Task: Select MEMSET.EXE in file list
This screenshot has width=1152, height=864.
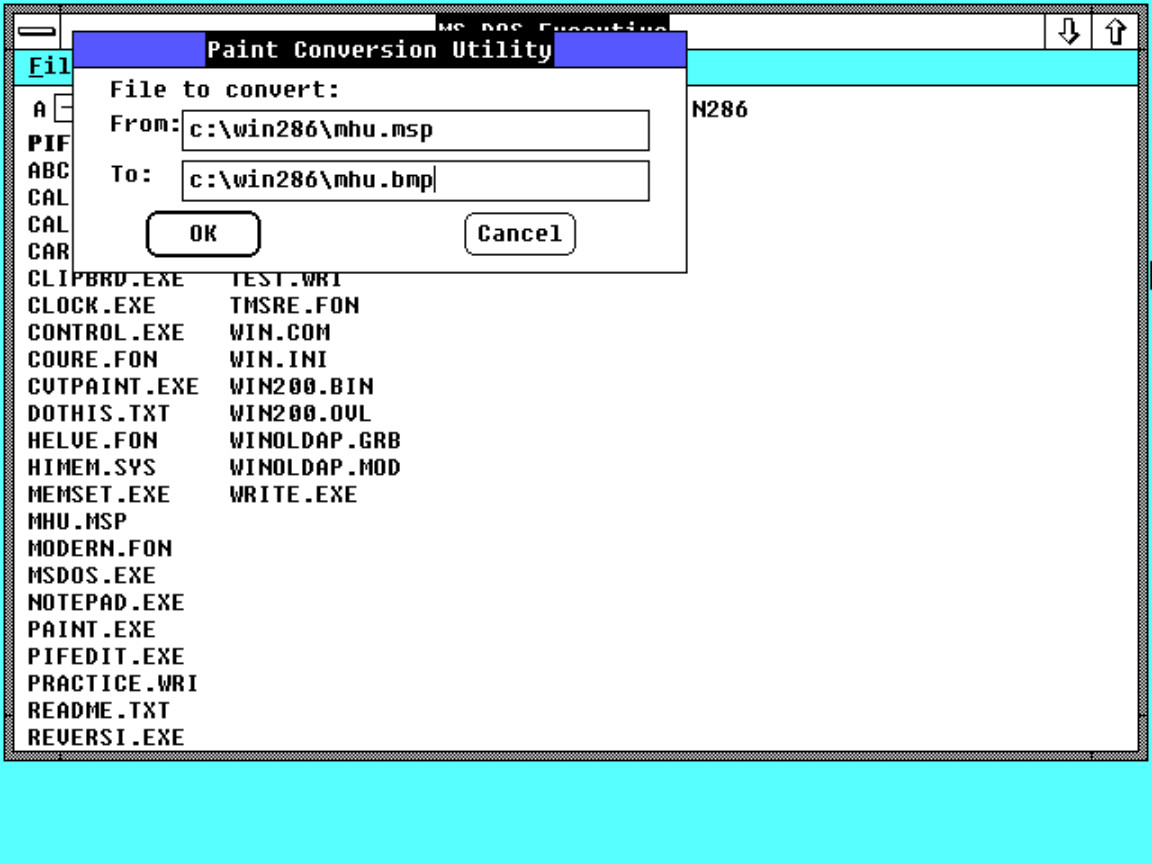Action: coord(98,495)
